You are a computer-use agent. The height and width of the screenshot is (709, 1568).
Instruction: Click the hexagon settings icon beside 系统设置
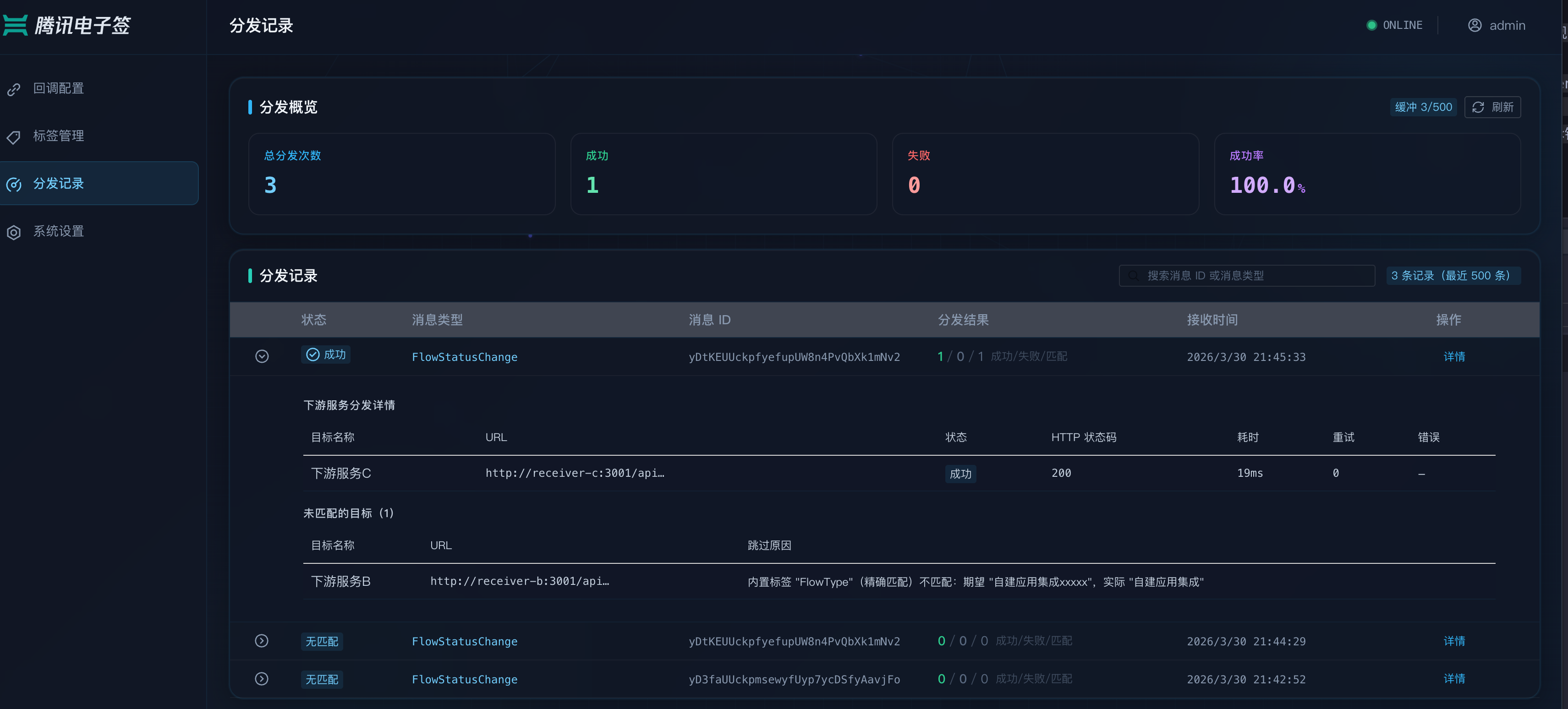(x=14, y=232)
